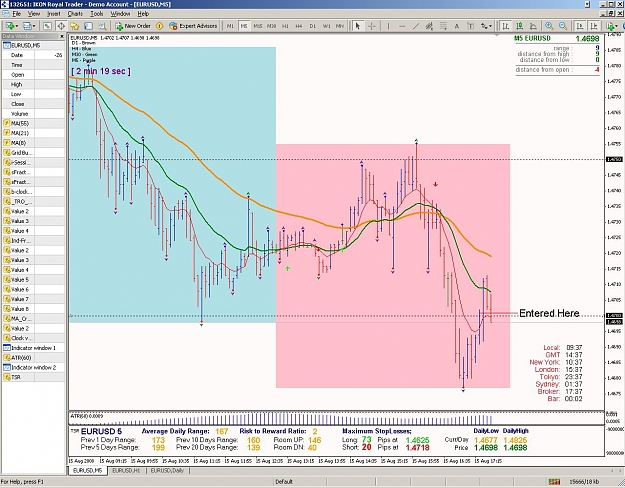Click the chart shift triangle marker
Screen dimensions: 625x488
(497, 35)
